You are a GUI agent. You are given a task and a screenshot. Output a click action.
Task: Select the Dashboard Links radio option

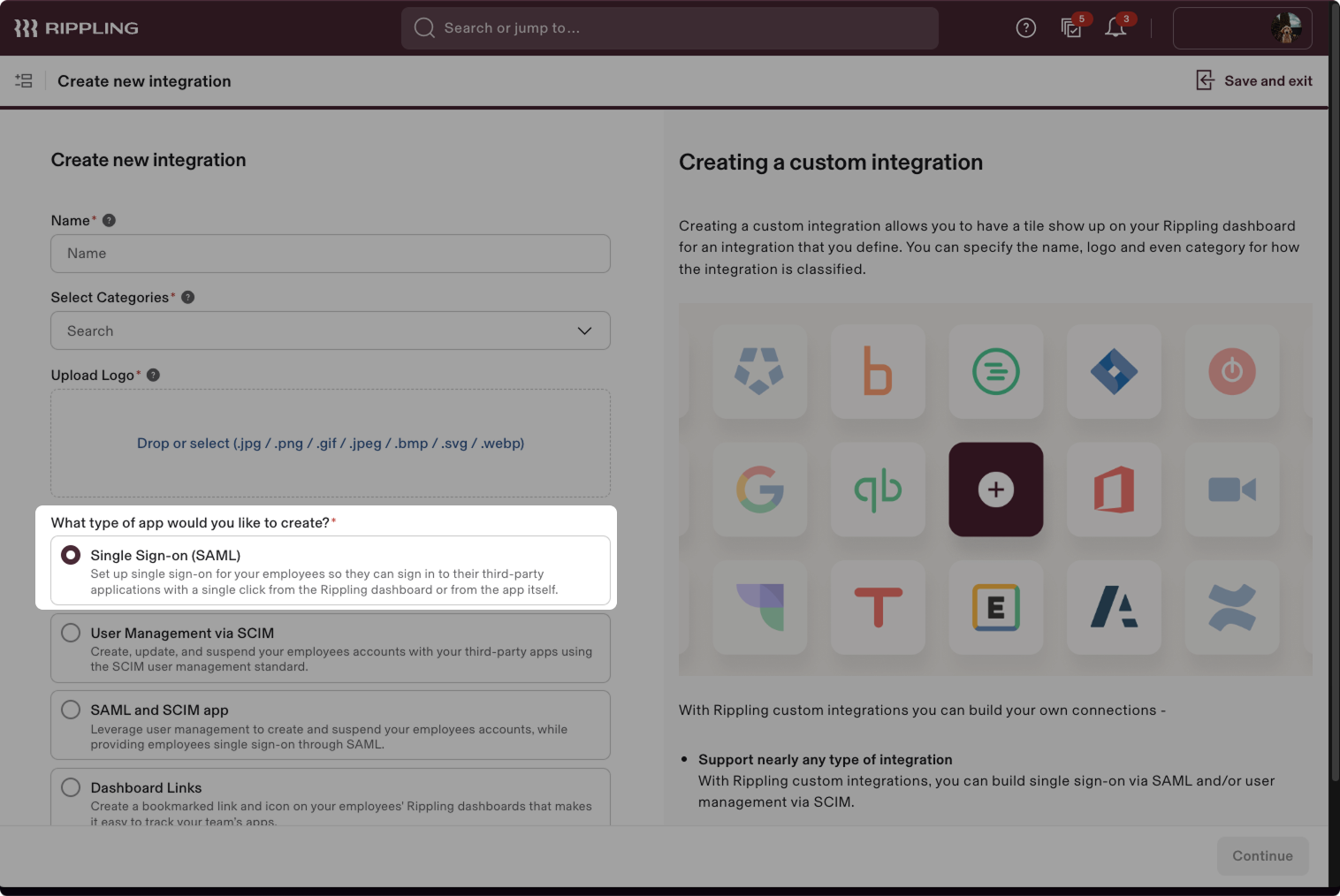tap(71, 787)
